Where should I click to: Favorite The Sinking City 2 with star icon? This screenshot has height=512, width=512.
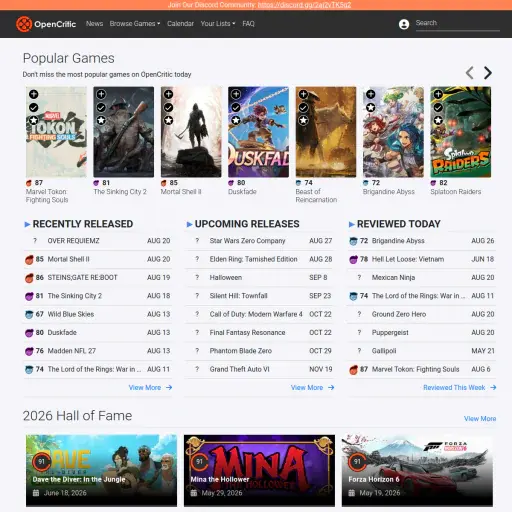pos(101,120)
